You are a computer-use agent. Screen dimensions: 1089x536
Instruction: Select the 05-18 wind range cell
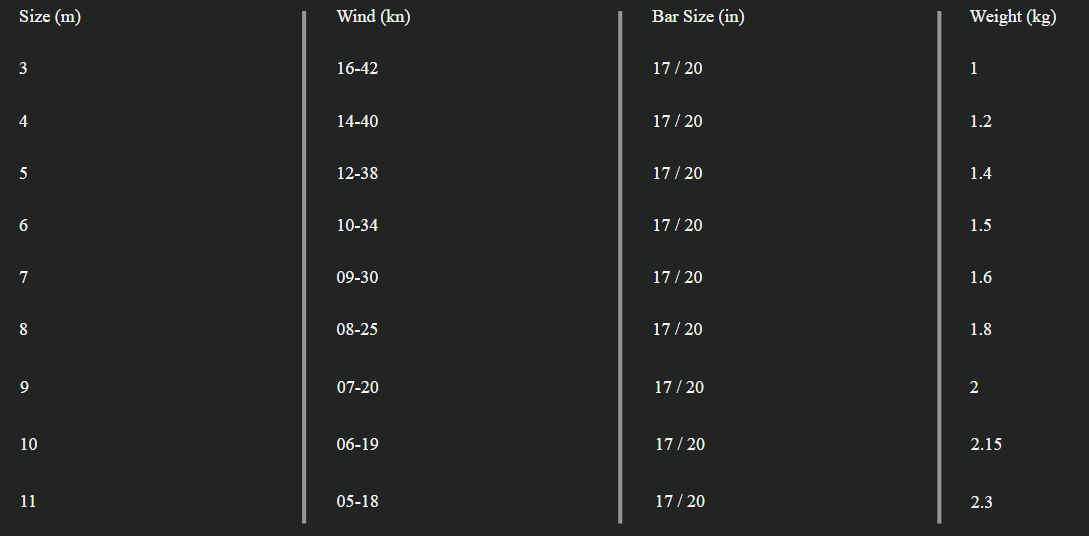pos(357,501)
